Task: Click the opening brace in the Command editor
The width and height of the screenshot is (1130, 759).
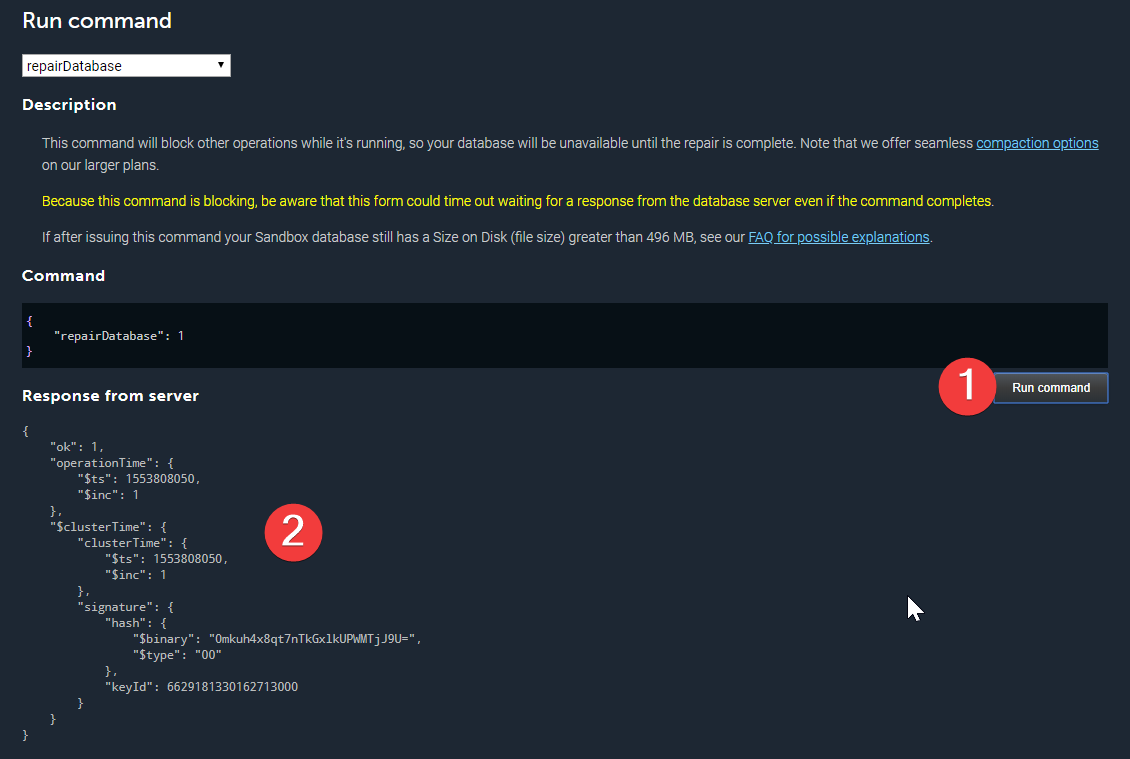Action: [x=30, y=320]
